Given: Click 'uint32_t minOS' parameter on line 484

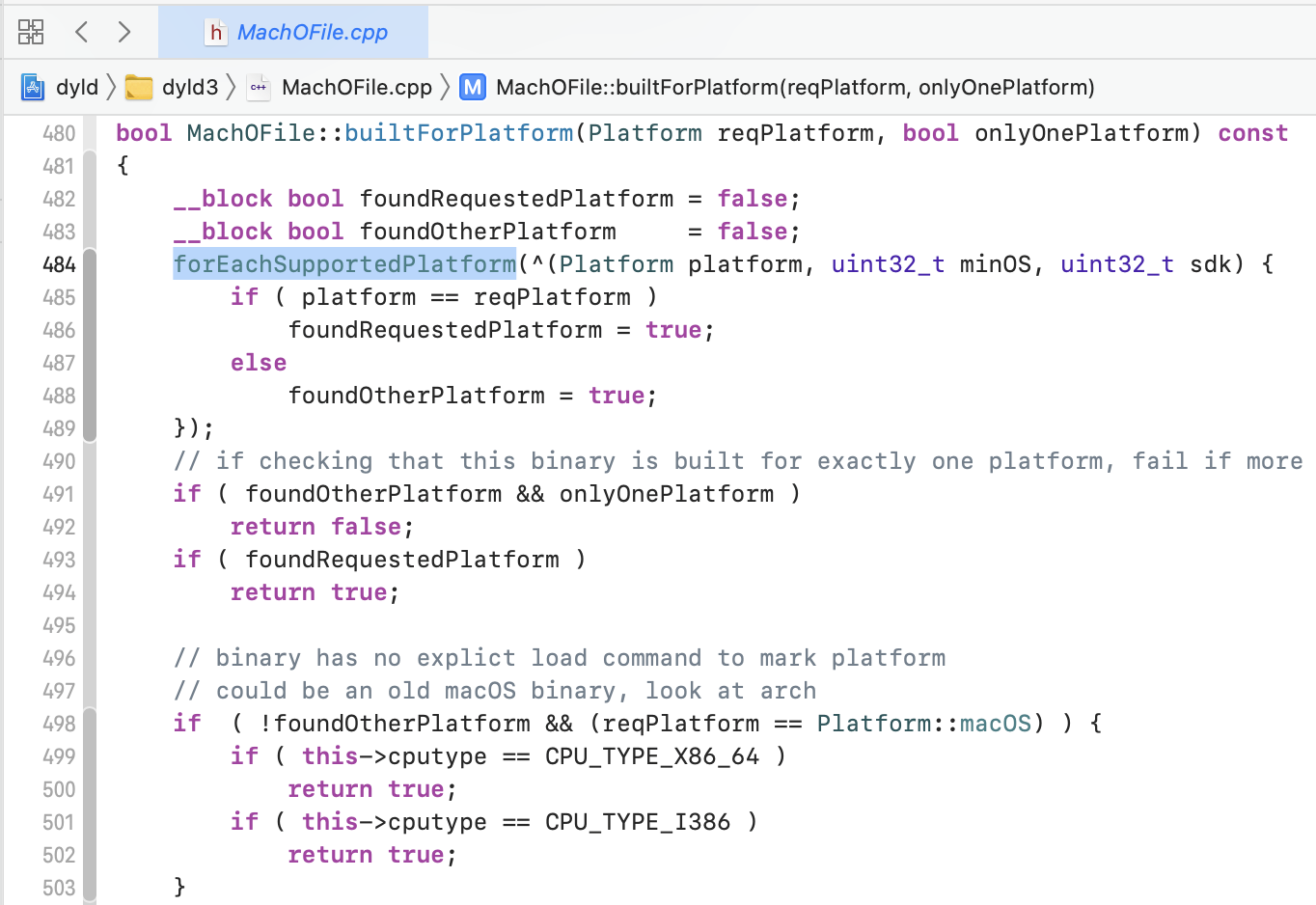Looking at the screenshot, I should click(x=931, y=264).
